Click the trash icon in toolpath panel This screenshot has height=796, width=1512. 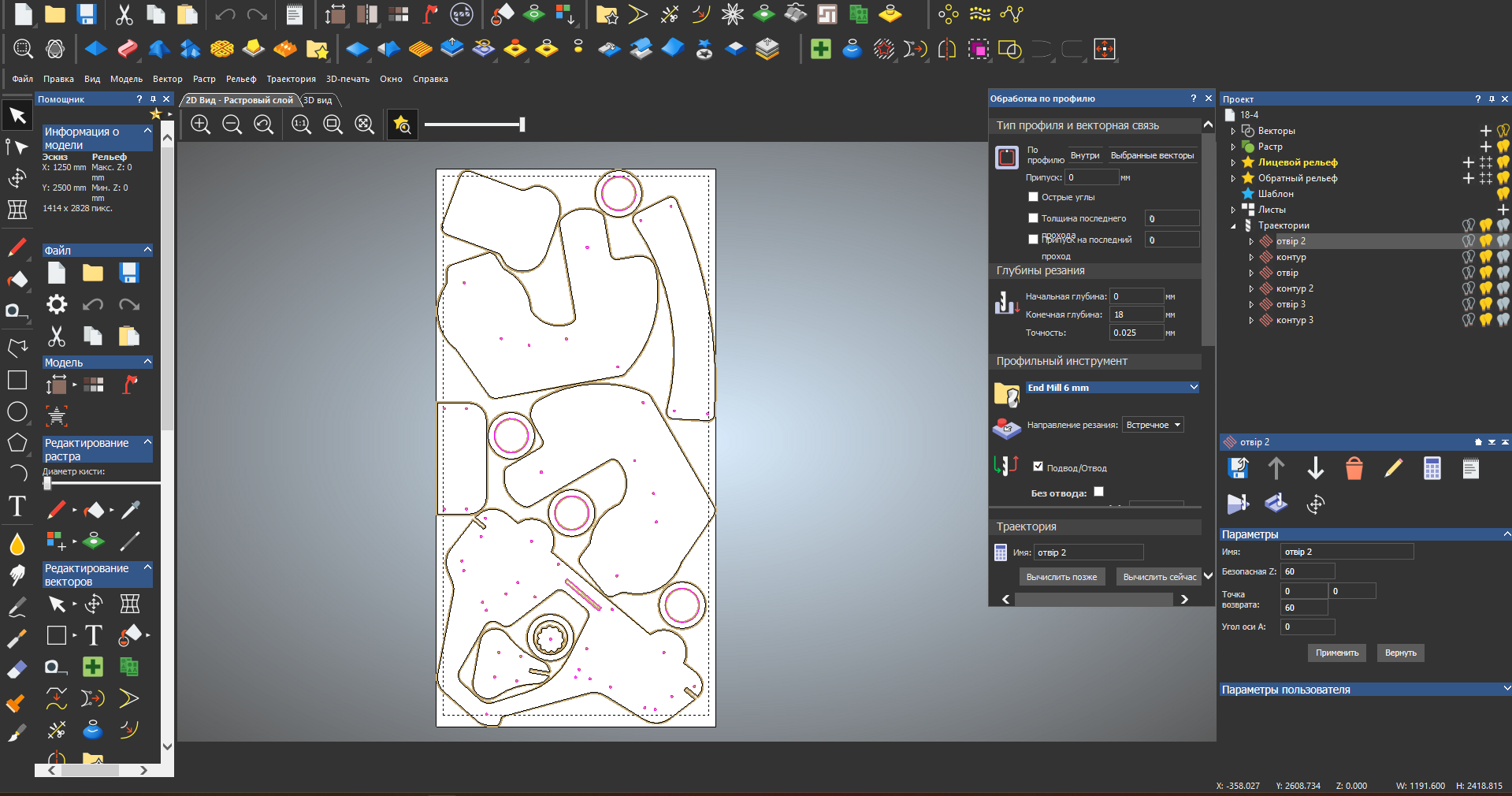click(x=1354, y=469)
